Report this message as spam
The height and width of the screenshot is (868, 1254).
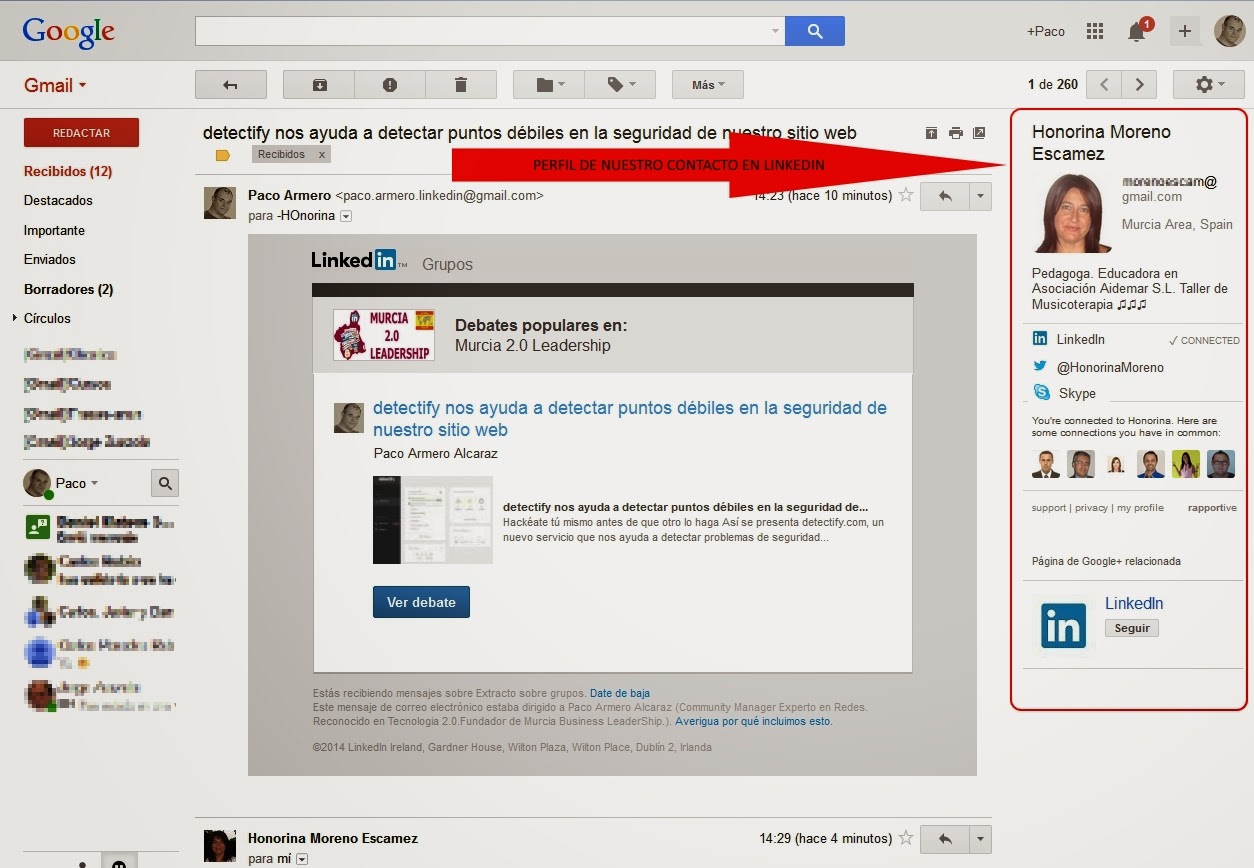(x=390, y=85)
